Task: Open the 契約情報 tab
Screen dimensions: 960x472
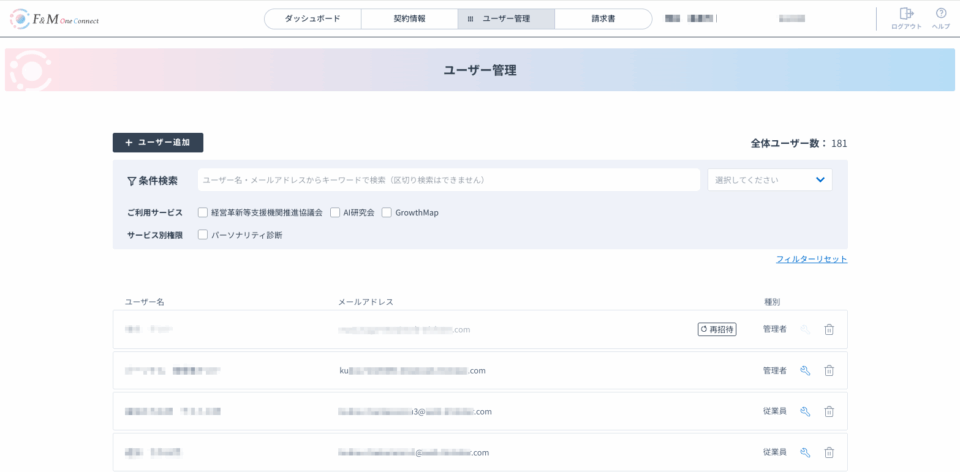Action: click(409, 19)
